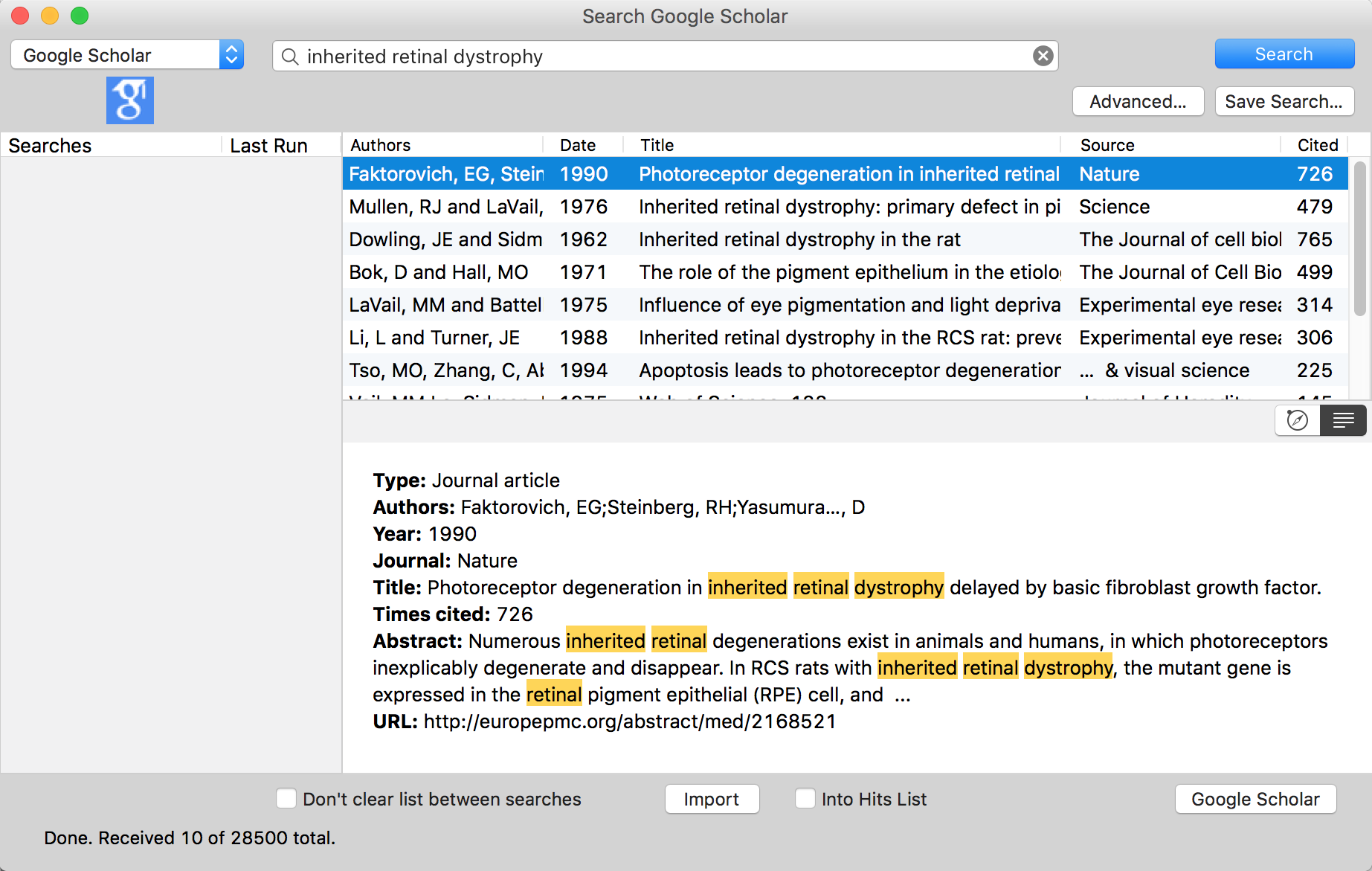1372x871 pixels.
Task: Click the Searches column header
Action: click(112, 146)
